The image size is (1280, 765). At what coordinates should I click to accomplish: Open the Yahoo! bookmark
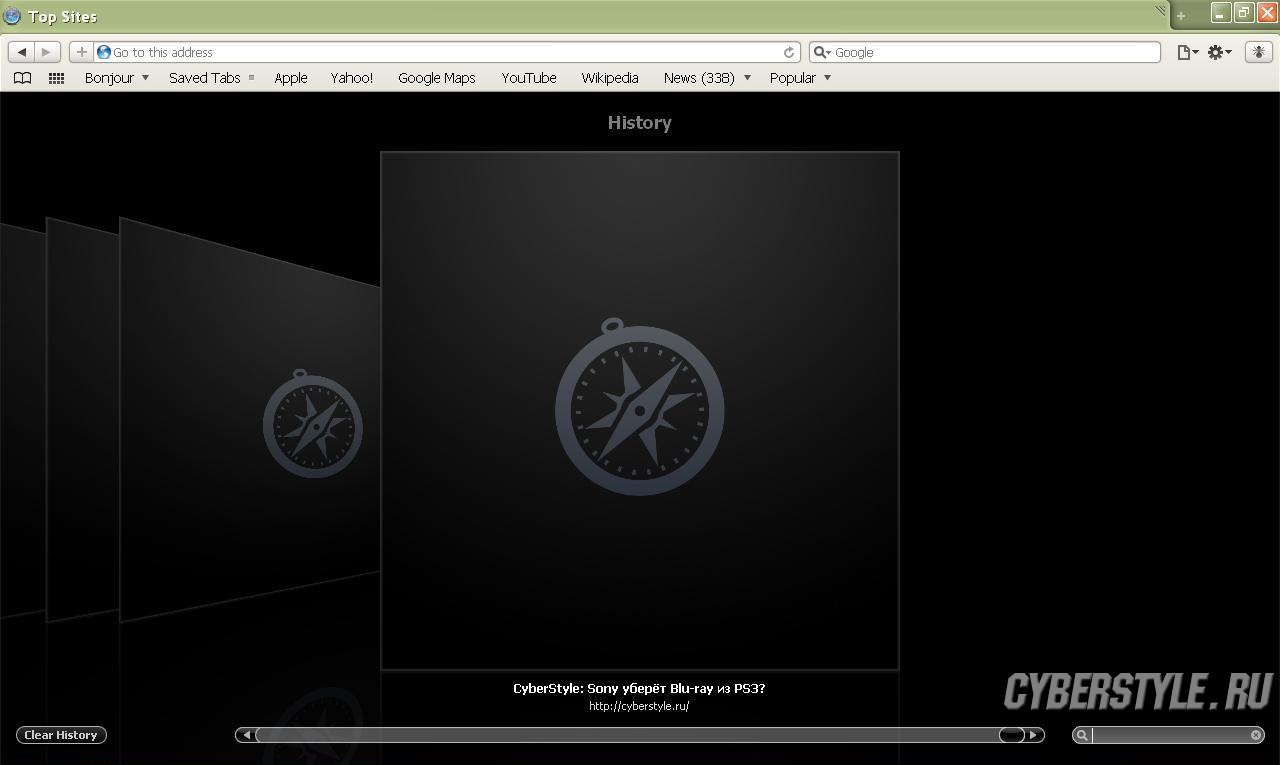pyautogui.click(x=352, y=78)
